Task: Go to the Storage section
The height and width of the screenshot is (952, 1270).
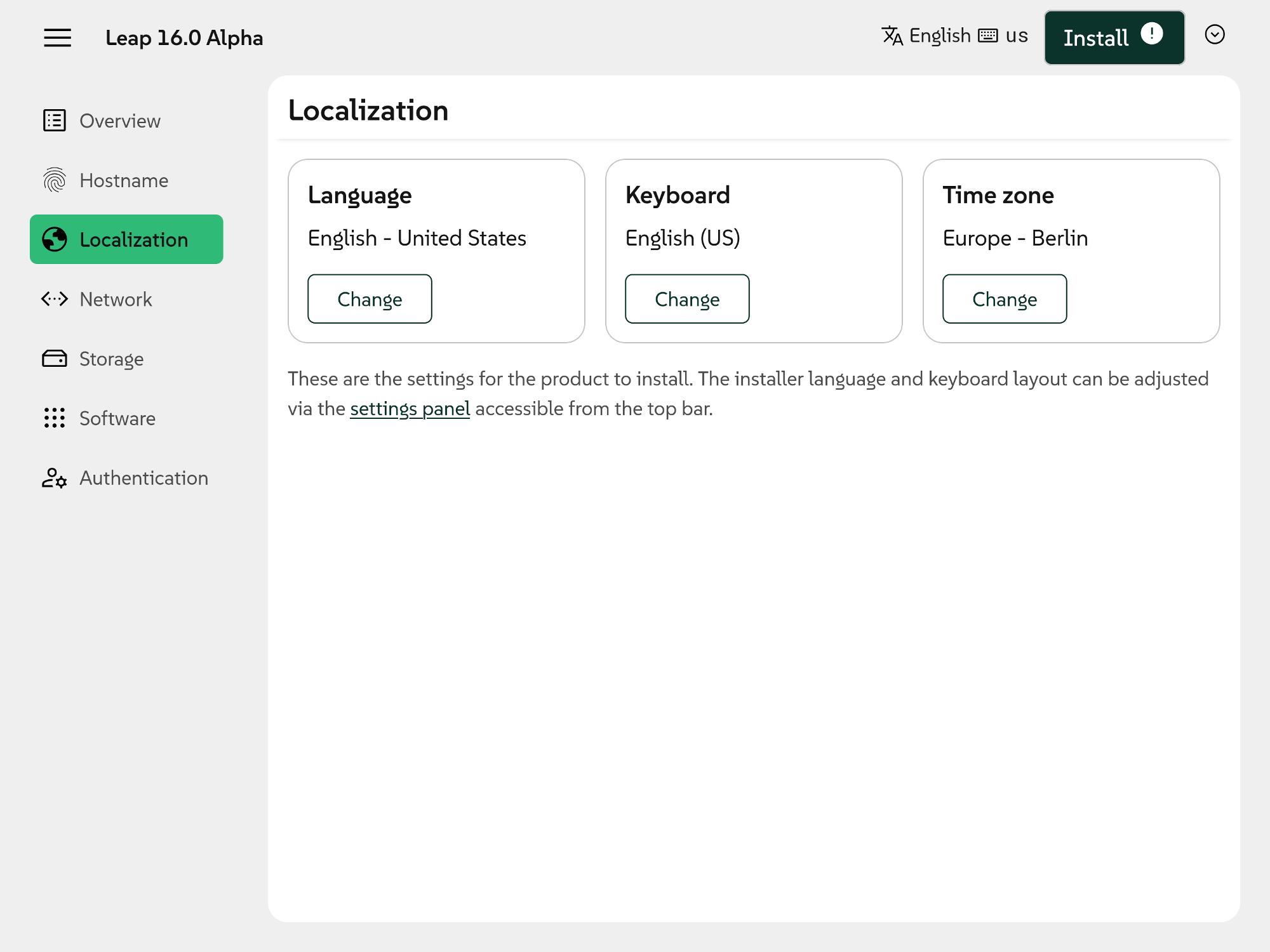Action: point(112,359)
